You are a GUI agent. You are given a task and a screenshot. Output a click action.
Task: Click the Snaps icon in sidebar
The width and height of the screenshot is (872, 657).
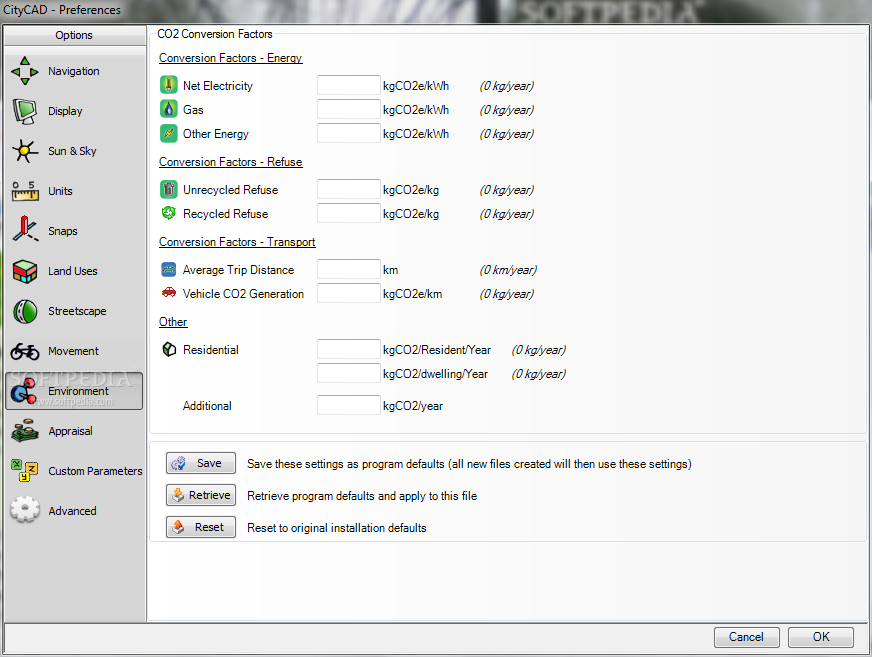coord(24,229)
